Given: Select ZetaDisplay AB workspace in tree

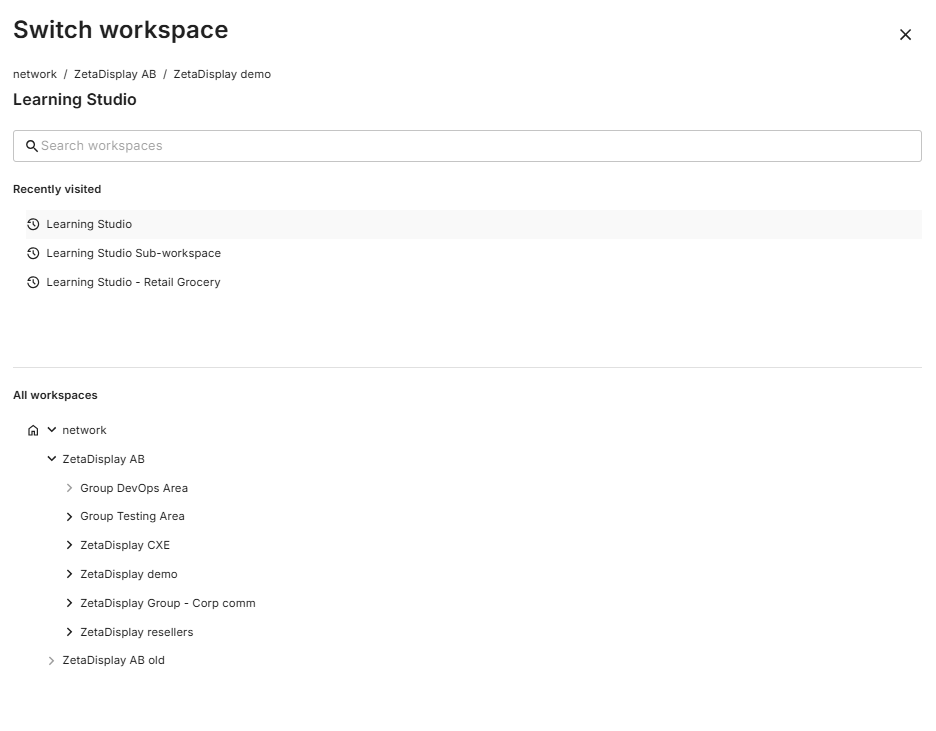Looking at the screenshot, I should (103, 459).
